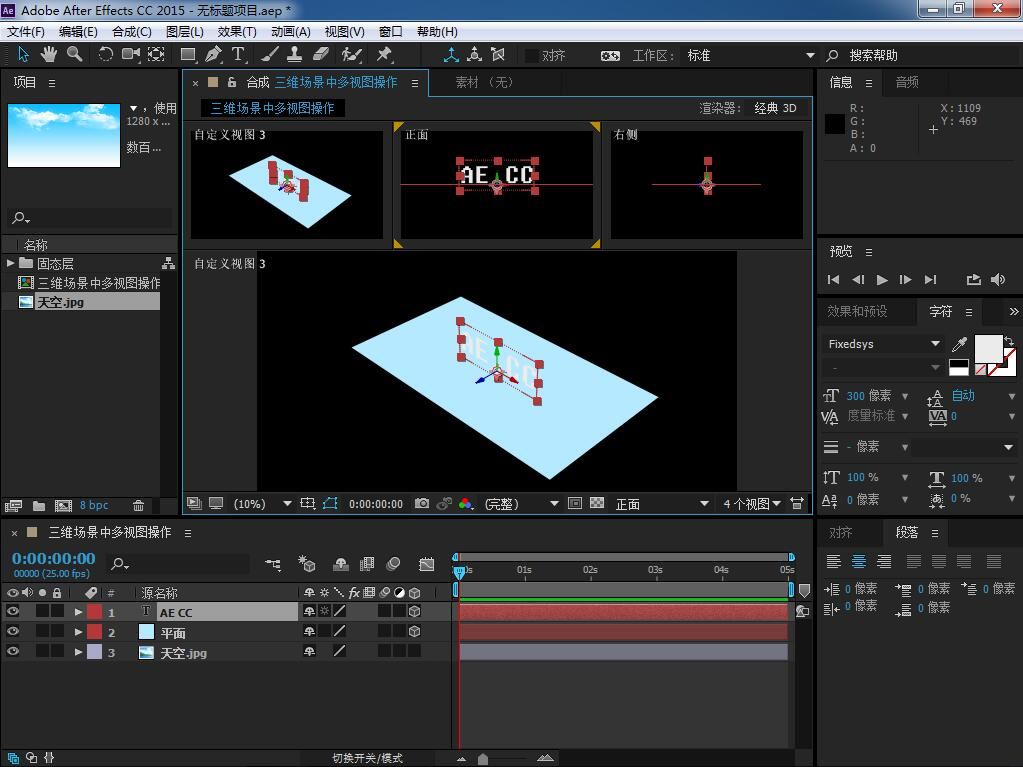Open the 效果(T) menu
The height and width of the screenshot is (767, 1023).
237,31
